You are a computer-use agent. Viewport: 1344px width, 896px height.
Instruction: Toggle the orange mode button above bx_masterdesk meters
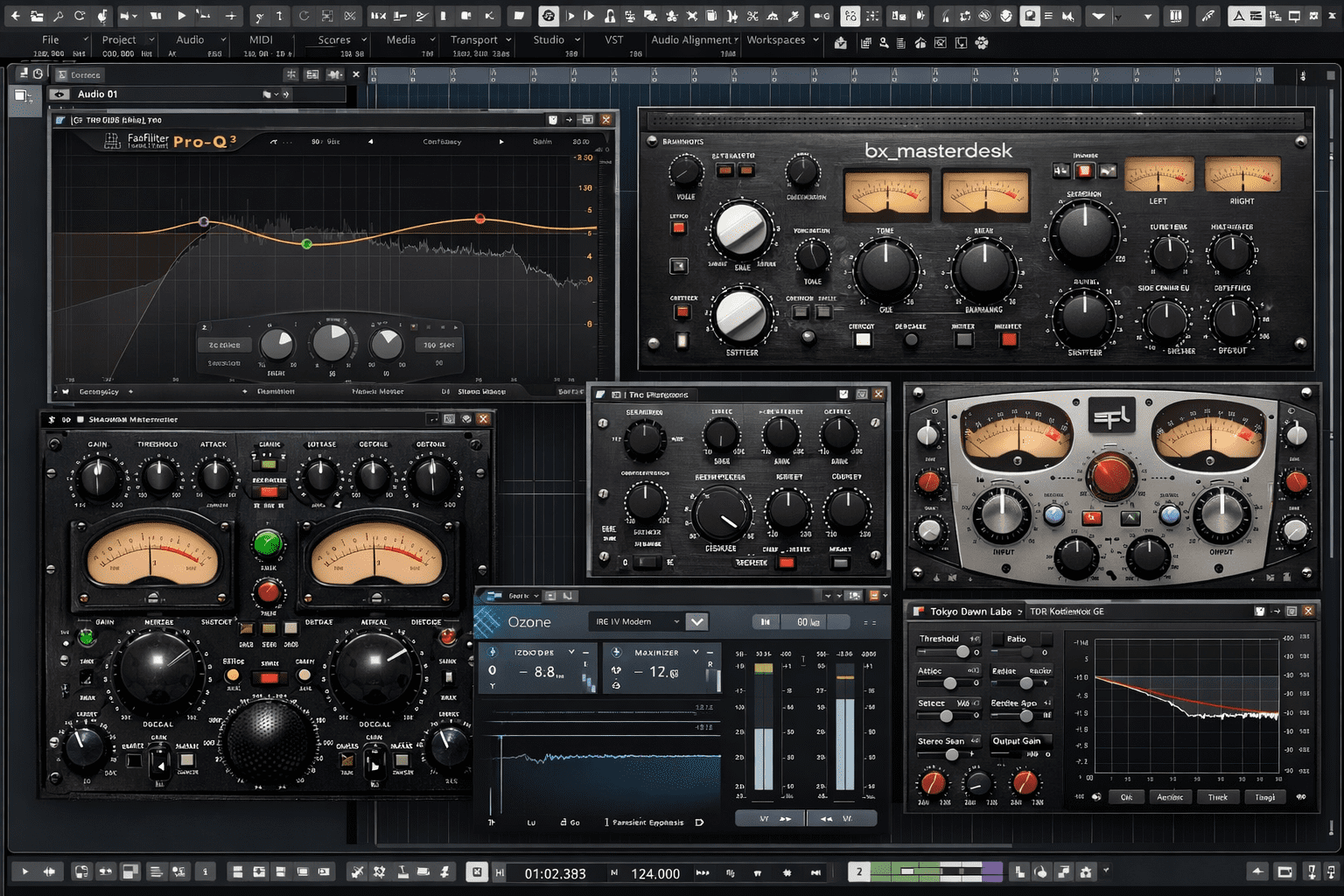(1084, 171)
